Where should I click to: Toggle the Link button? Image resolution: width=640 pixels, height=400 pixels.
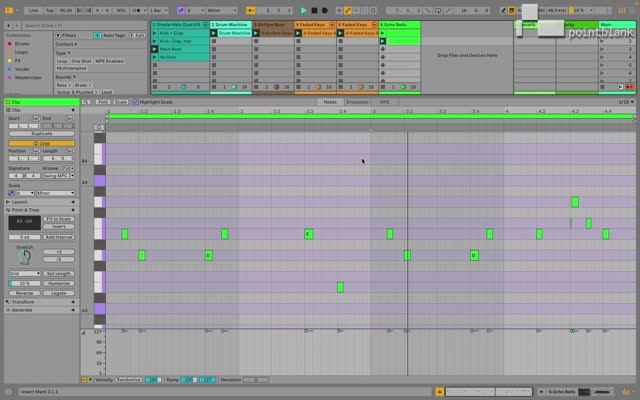coord(33,10)
